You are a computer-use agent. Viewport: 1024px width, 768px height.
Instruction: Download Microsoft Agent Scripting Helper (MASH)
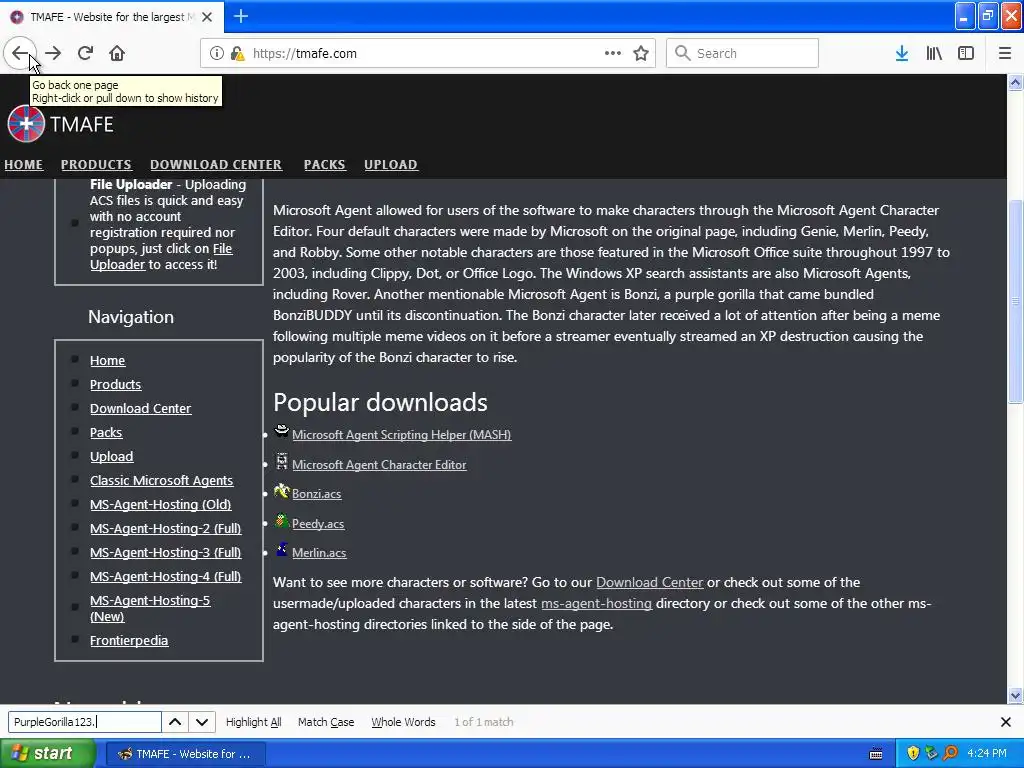click(x=402, y=435)
